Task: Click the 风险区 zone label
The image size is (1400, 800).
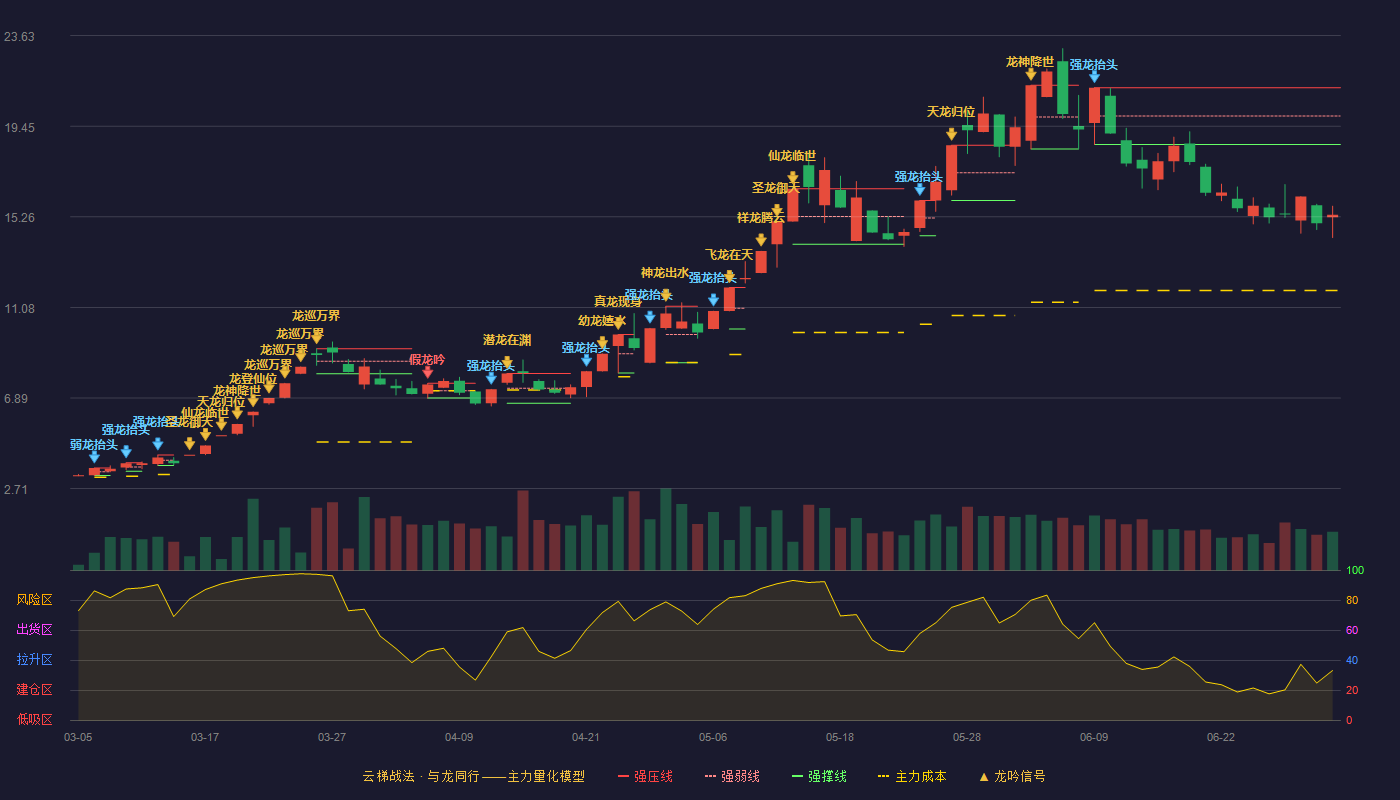Action: tap(34, 600)
